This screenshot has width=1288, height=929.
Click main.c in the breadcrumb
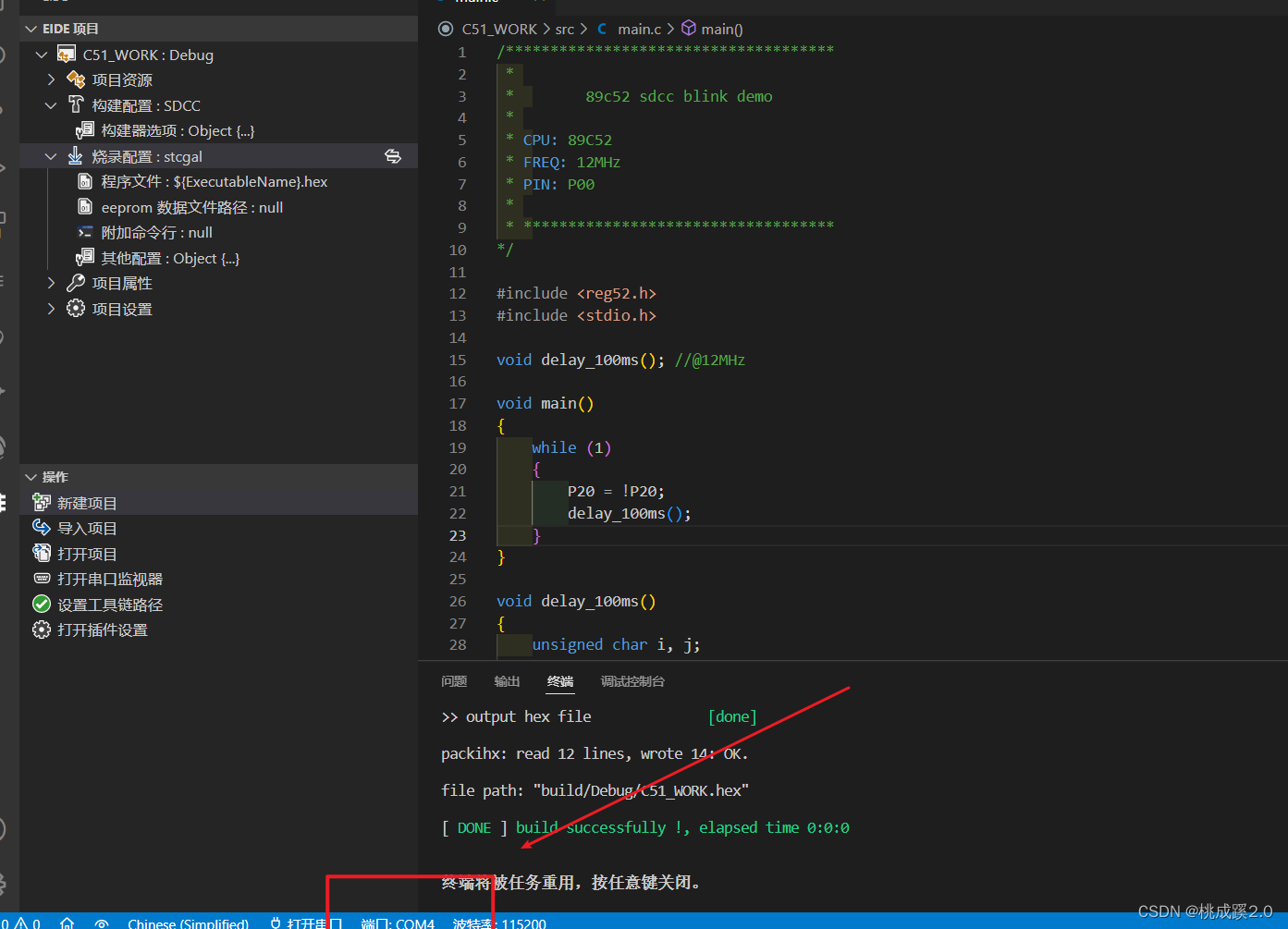640,29
